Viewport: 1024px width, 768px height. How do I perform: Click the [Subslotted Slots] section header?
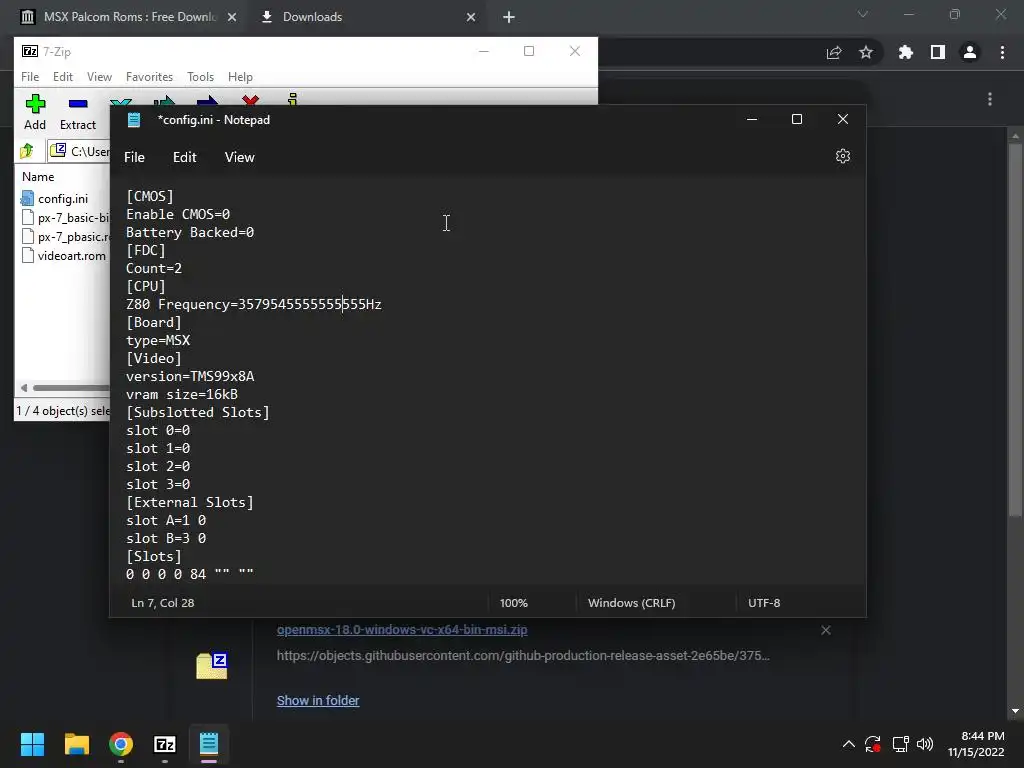pyautogui.click(x=197, y=413)
